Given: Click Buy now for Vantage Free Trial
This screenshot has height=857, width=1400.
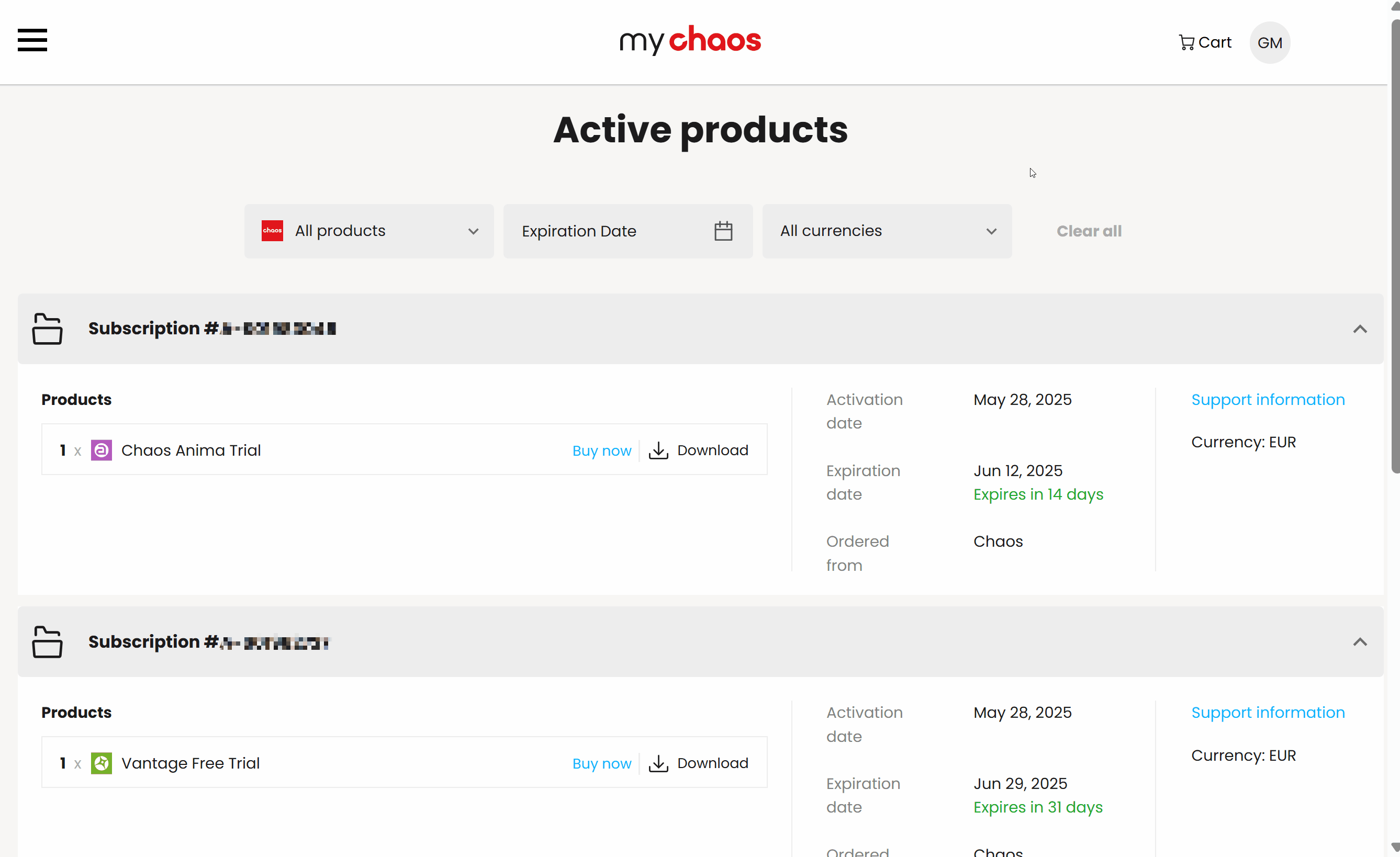Looking at the screenshot, I should pos(602,763).
